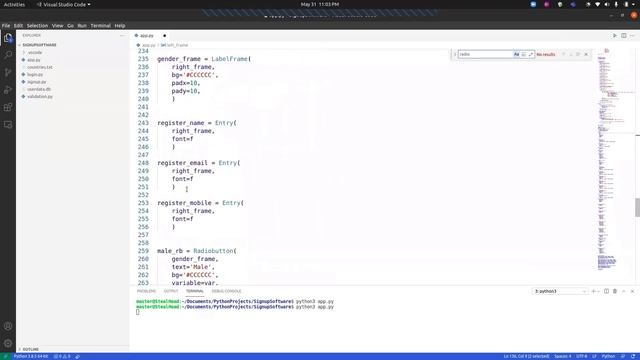640x360 pixels.
Task: Select Python interpreter in status bar
Action: tap(31, 356)
